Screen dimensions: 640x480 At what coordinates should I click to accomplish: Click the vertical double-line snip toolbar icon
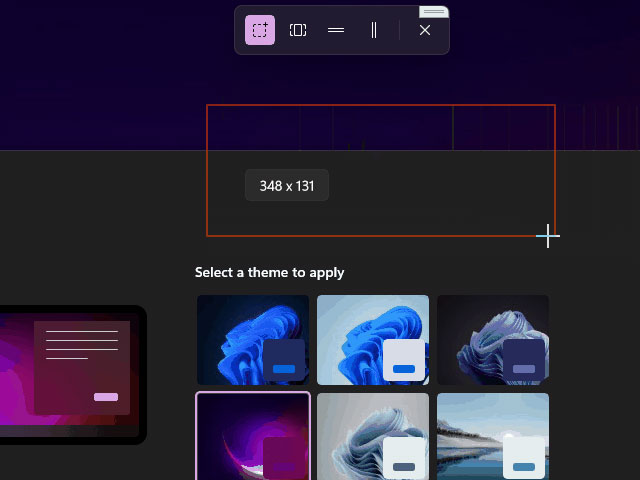click(x=374, y=30)
